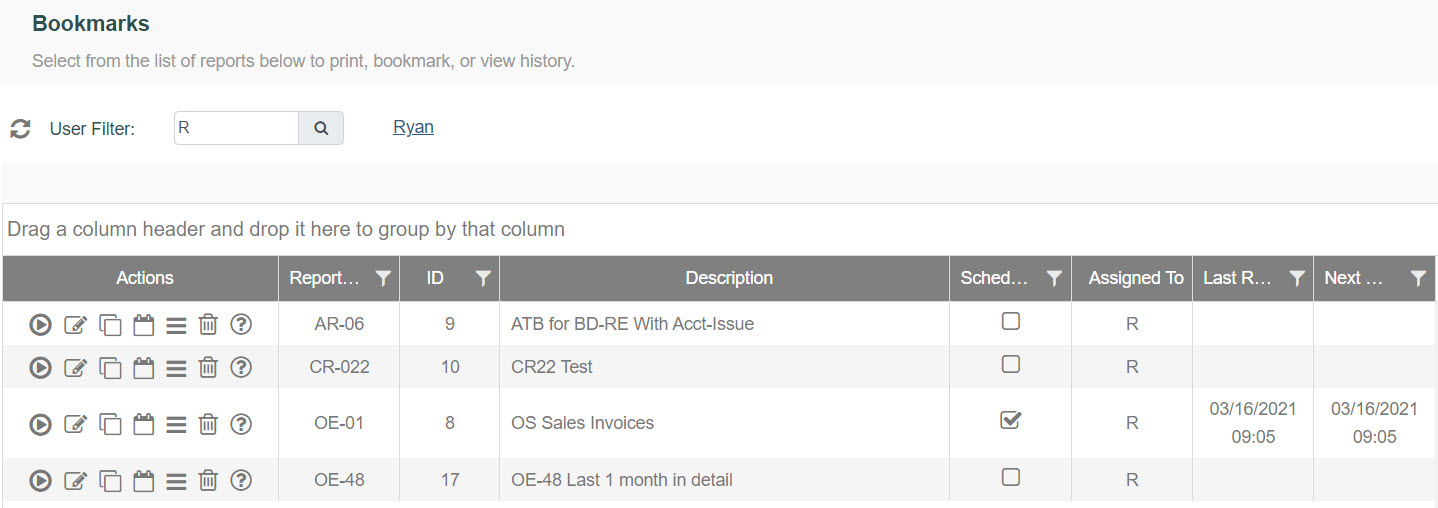Focus the User Filter text field
Screen dimensions: 1438x508
(236, 128)
